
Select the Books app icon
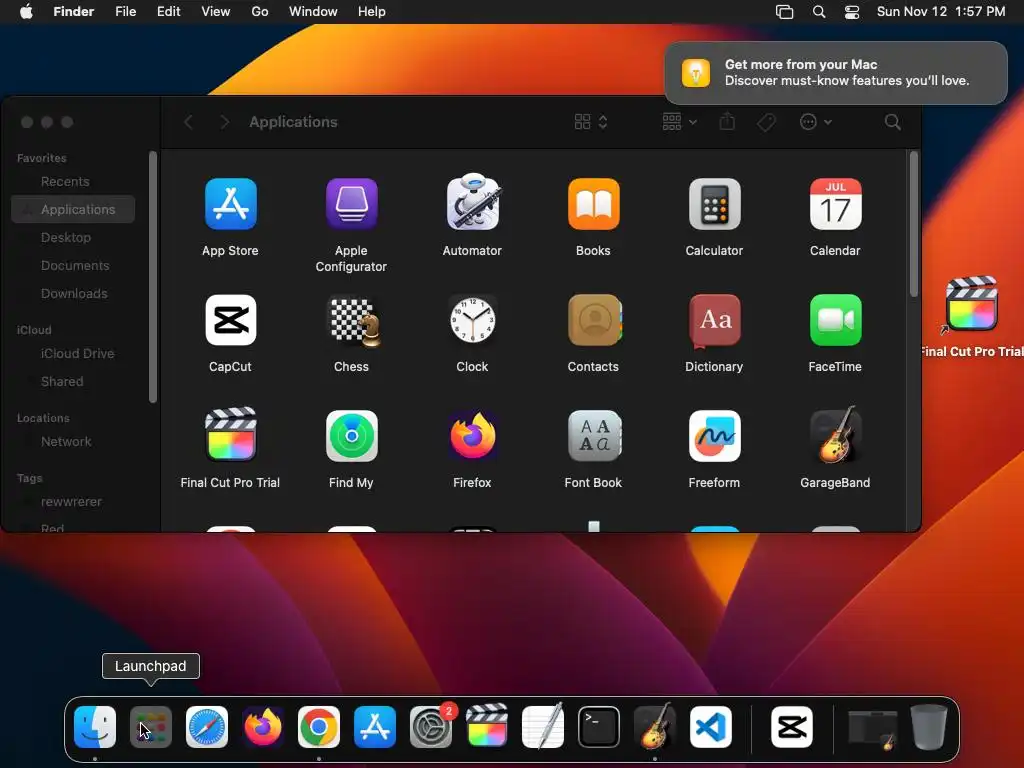click(x=594, y=204)
